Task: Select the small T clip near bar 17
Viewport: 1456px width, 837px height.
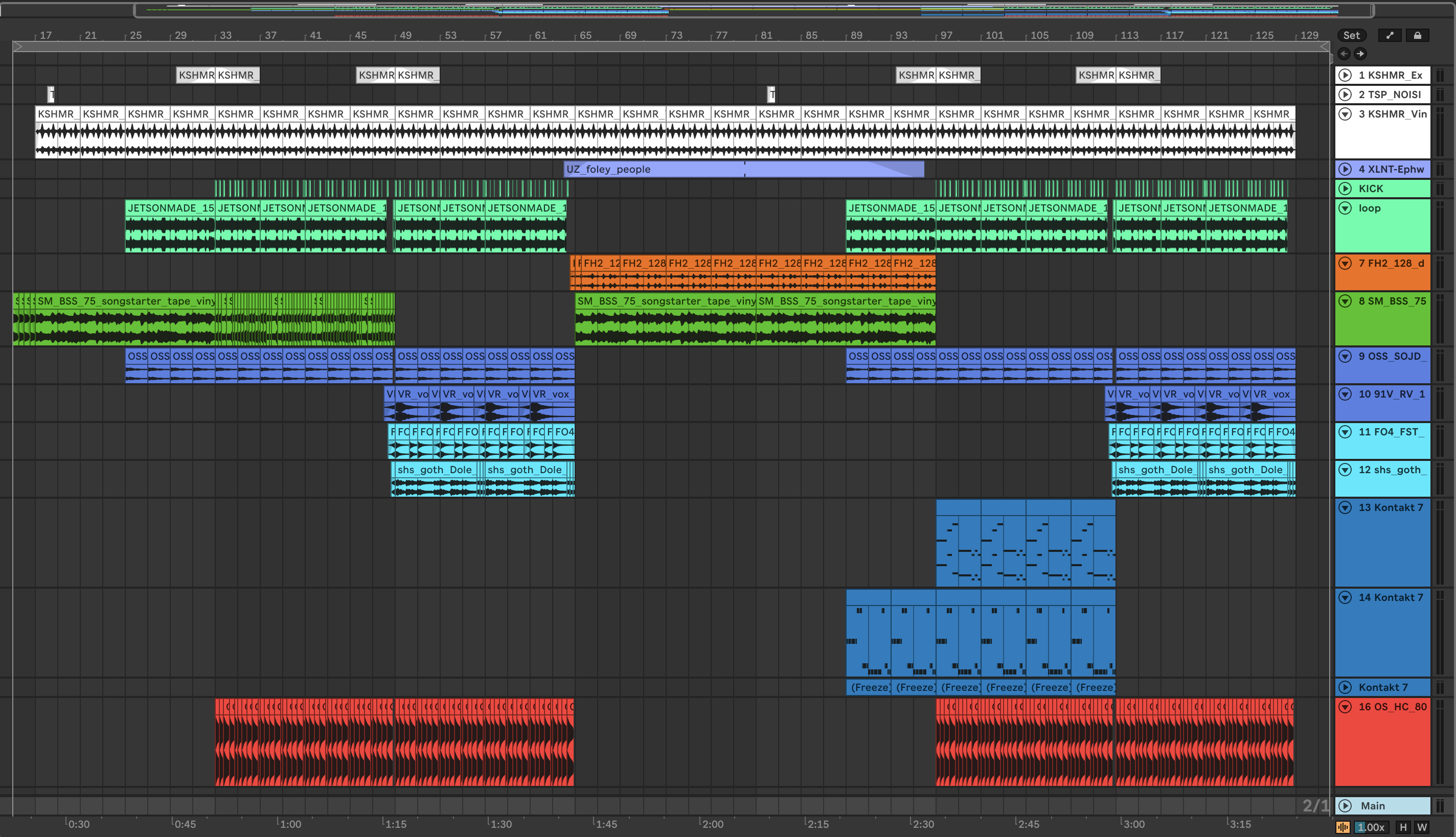Action: point(51,94)
